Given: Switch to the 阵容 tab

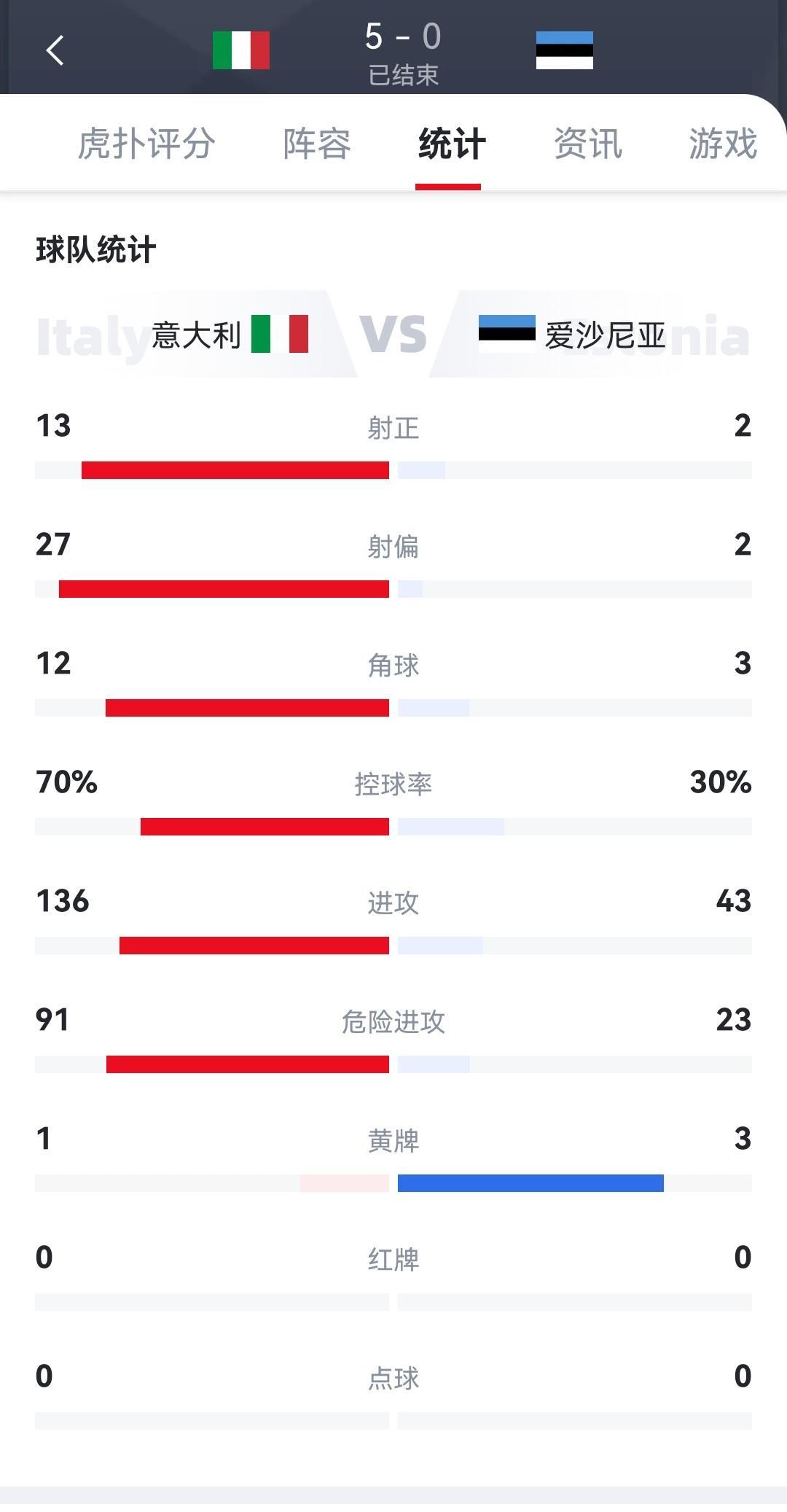Looking at the screenshot, I should pyautogui.click(x=317, y=144).
